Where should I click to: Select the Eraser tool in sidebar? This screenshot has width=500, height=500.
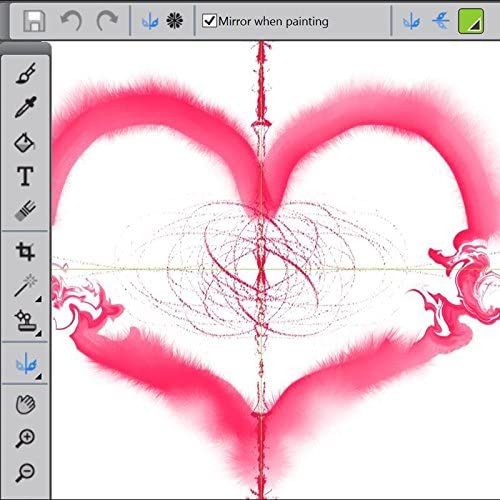[25, 210]
